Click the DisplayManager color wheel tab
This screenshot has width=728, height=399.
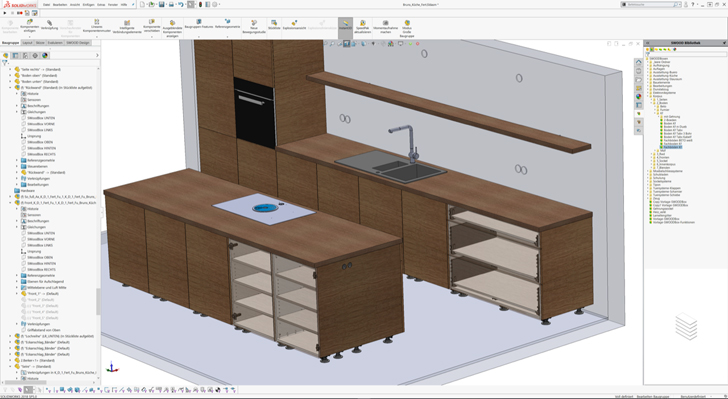[x=45, y=55]
